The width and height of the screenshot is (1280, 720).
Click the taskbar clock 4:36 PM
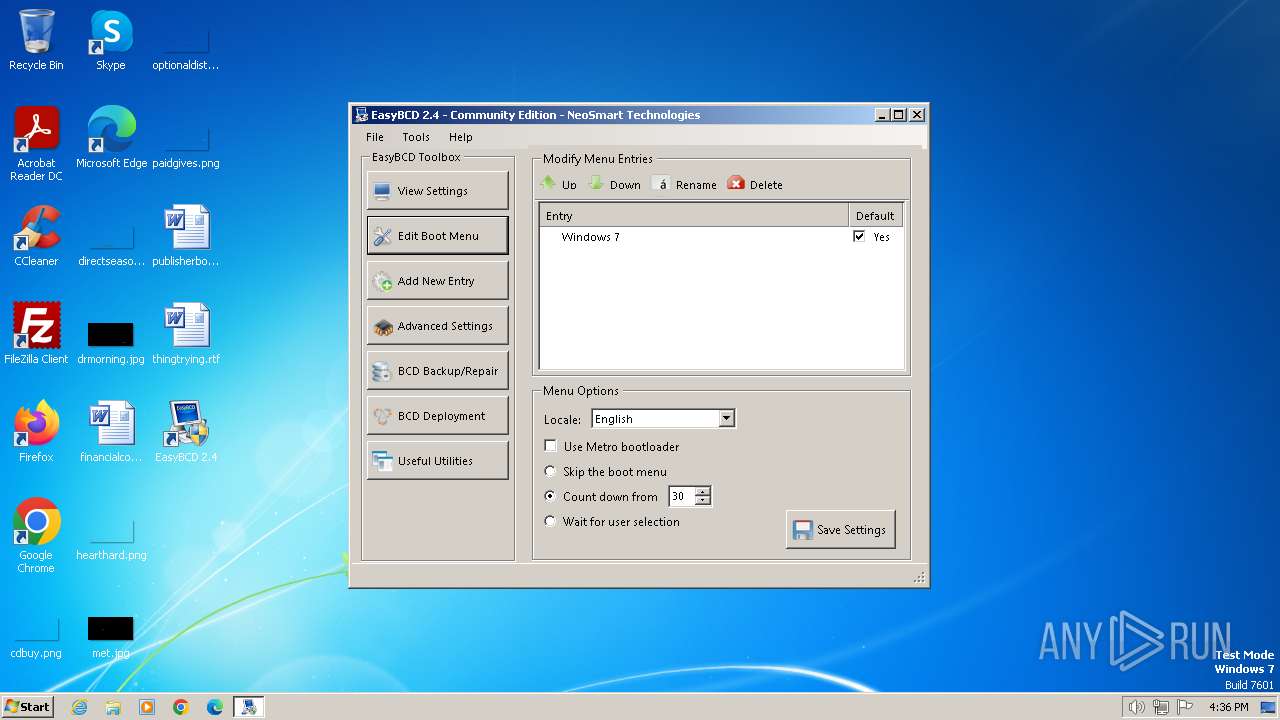(x=1228, y=707)
